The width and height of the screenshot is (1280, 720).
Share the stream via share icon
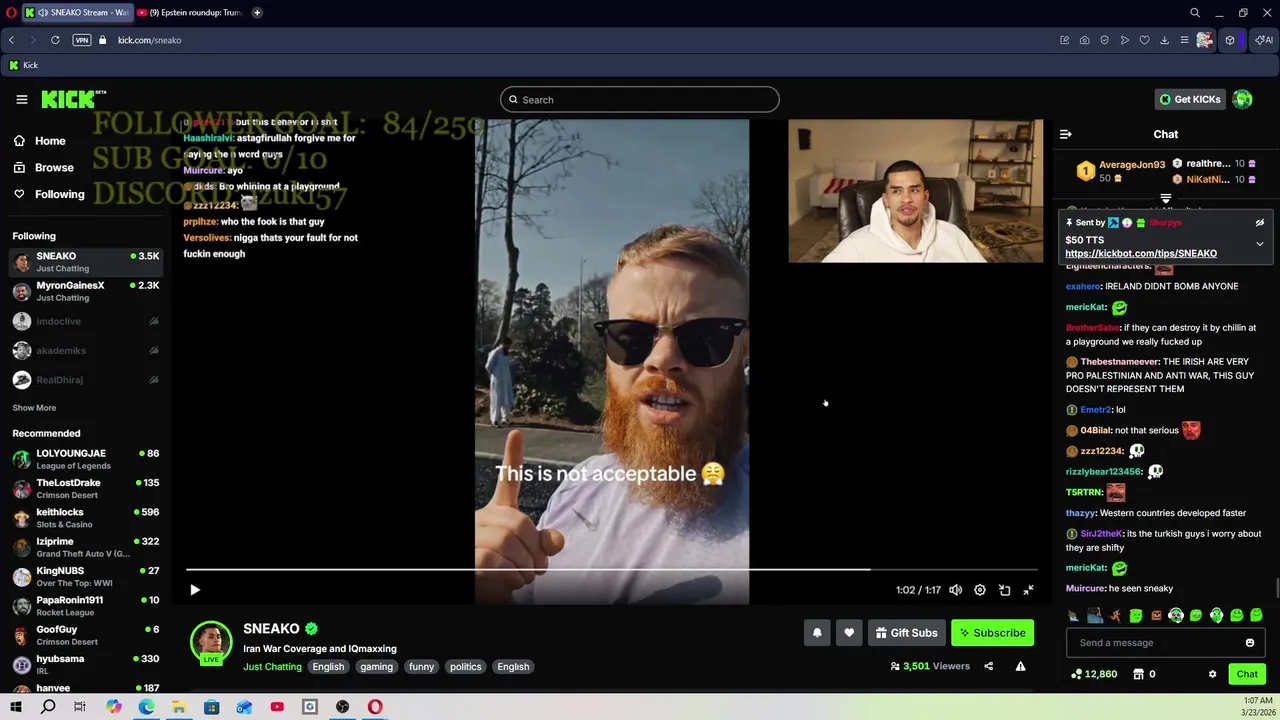click(988, 666)
